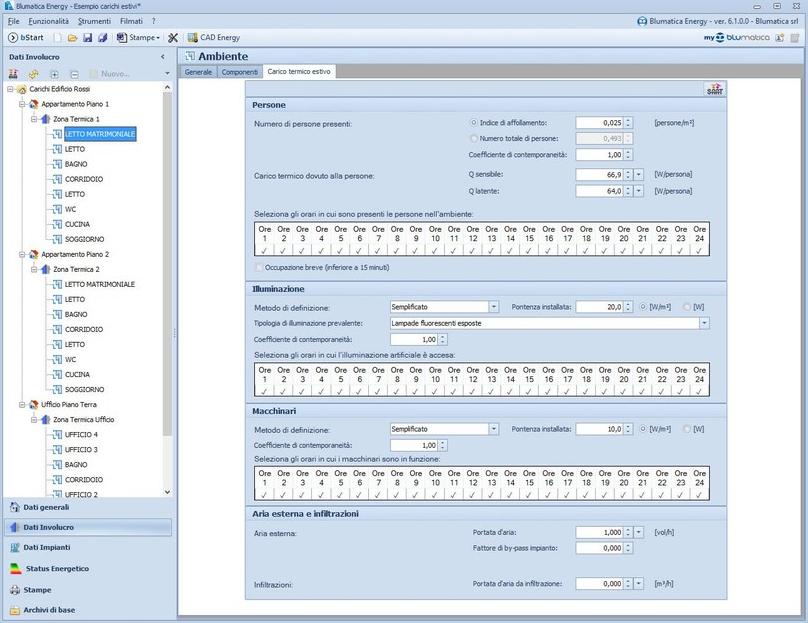Select CUCINA under Zona Termica 1
The image size is (808, 623).
pos(77,224)
